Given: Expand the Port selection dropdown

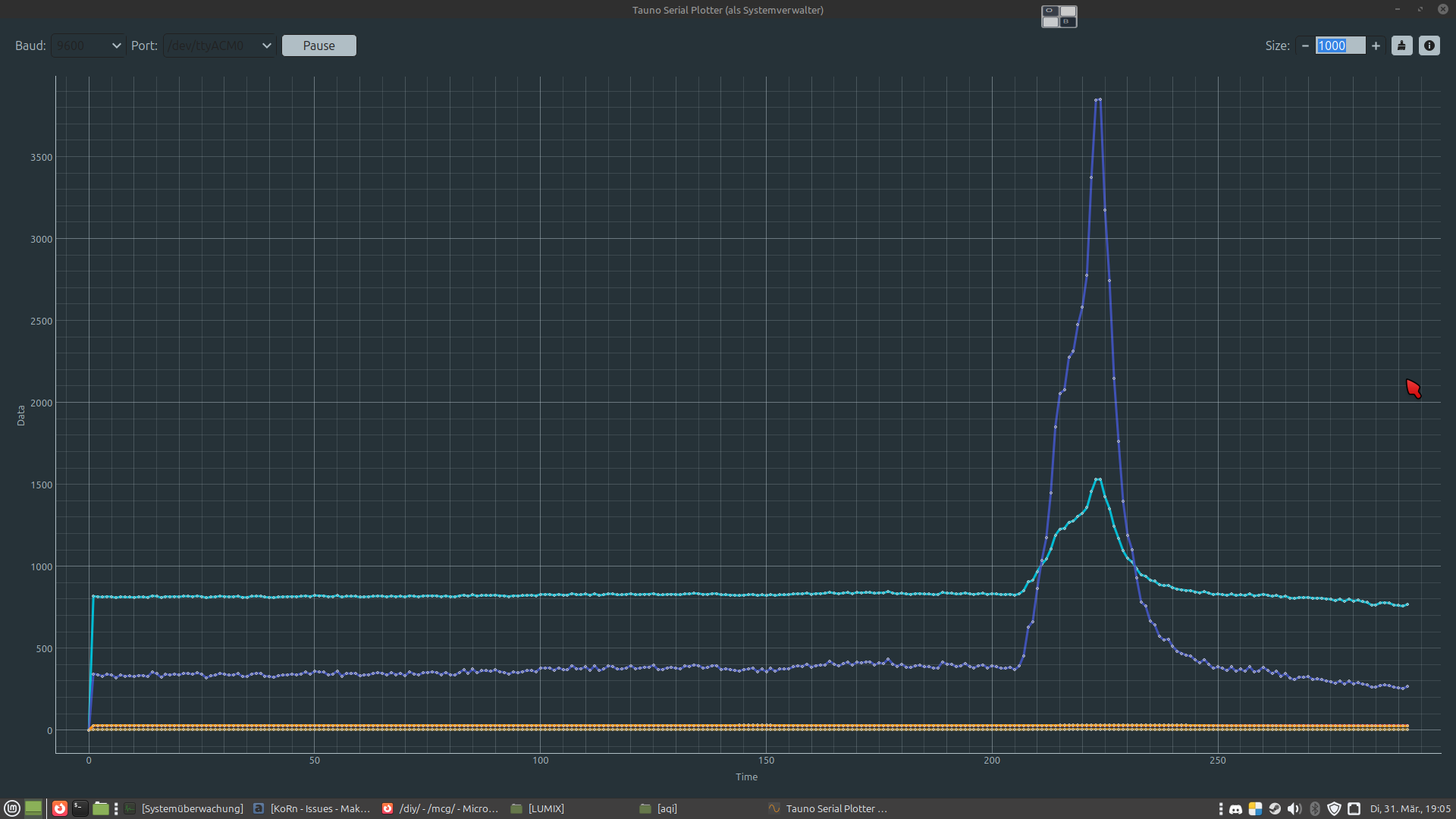Looking at the screenshot, I should [219, 45].
